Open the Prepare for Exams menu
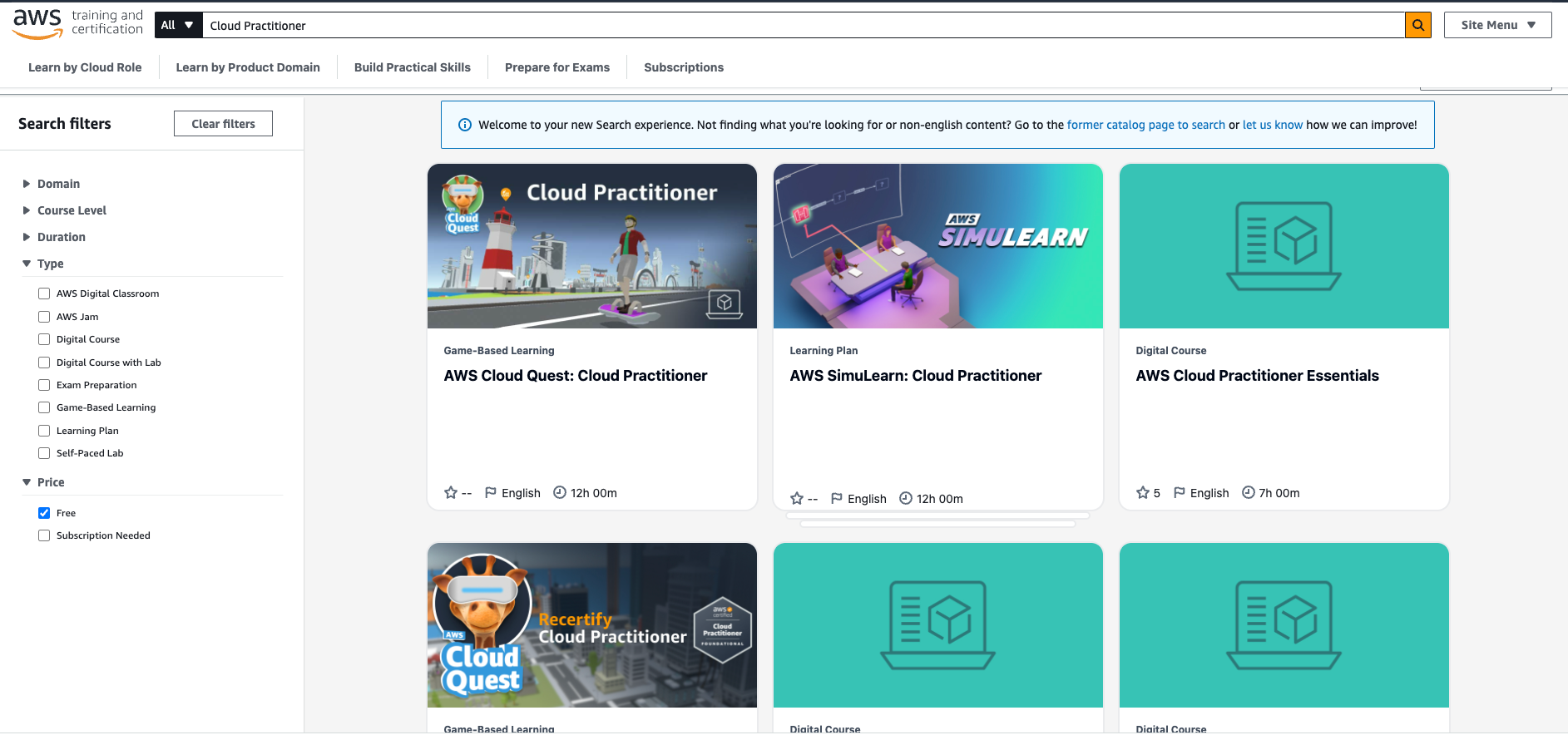Screen dimensions: 1568x735 click(557, 67)
